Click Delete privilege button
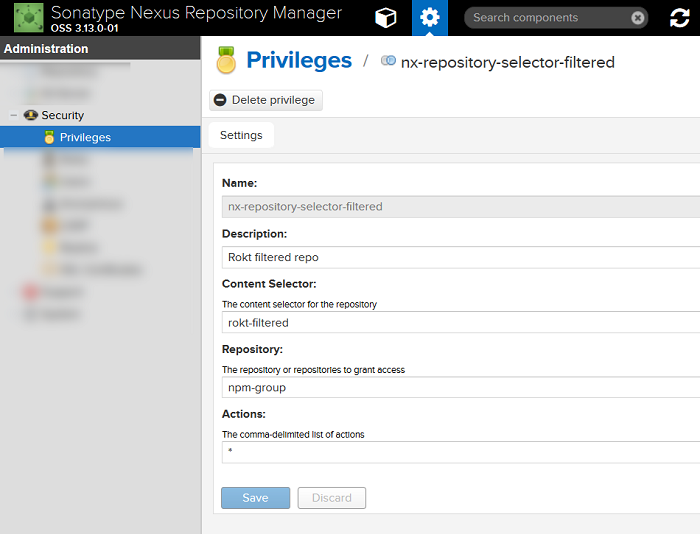The height and width of the screenshot is (534, 700). click(x=266, y=100)
